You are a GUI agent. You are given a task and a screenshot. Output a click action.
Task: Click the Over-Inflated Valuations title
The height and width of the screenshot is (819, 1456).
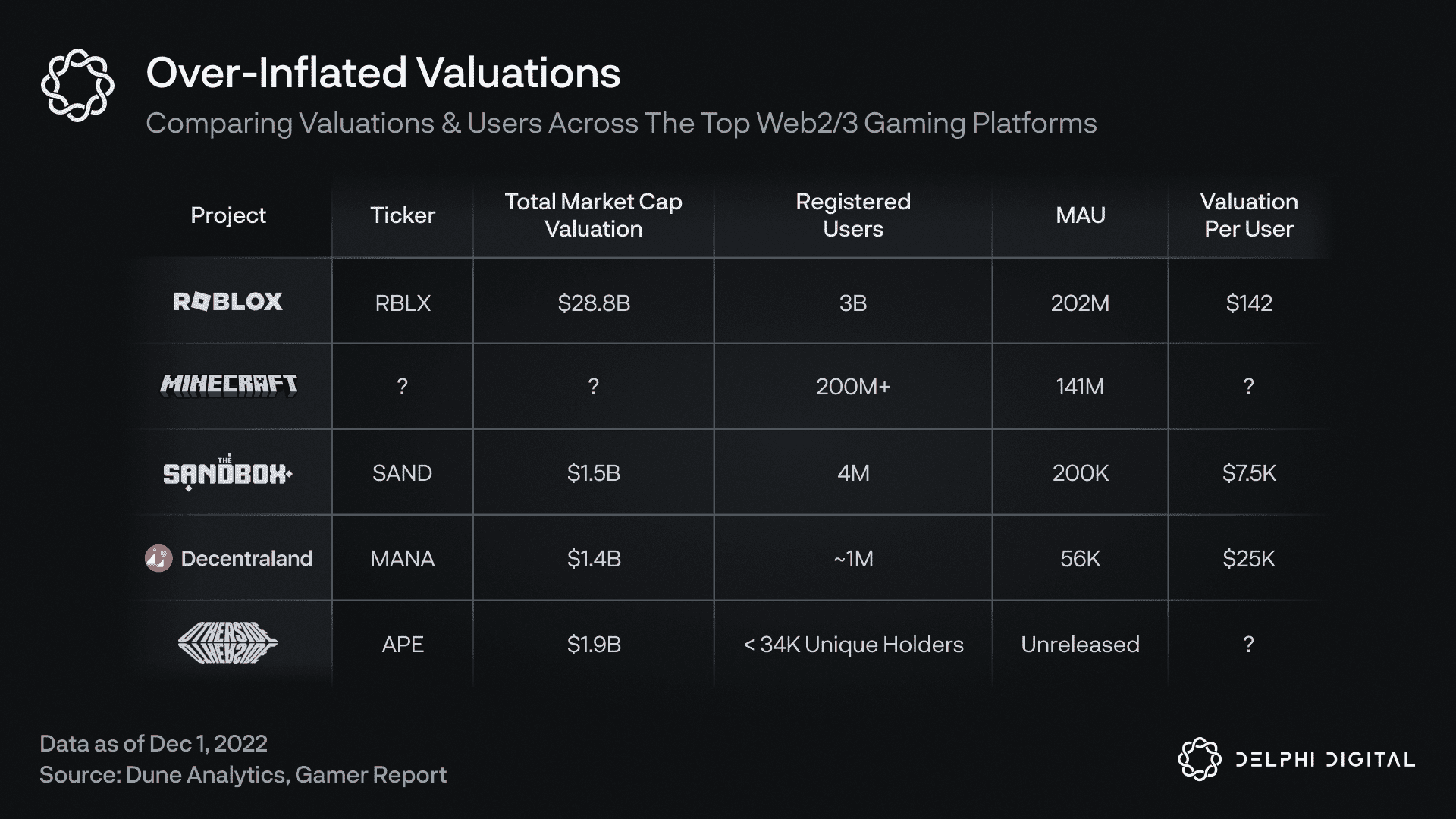[383, 73]
